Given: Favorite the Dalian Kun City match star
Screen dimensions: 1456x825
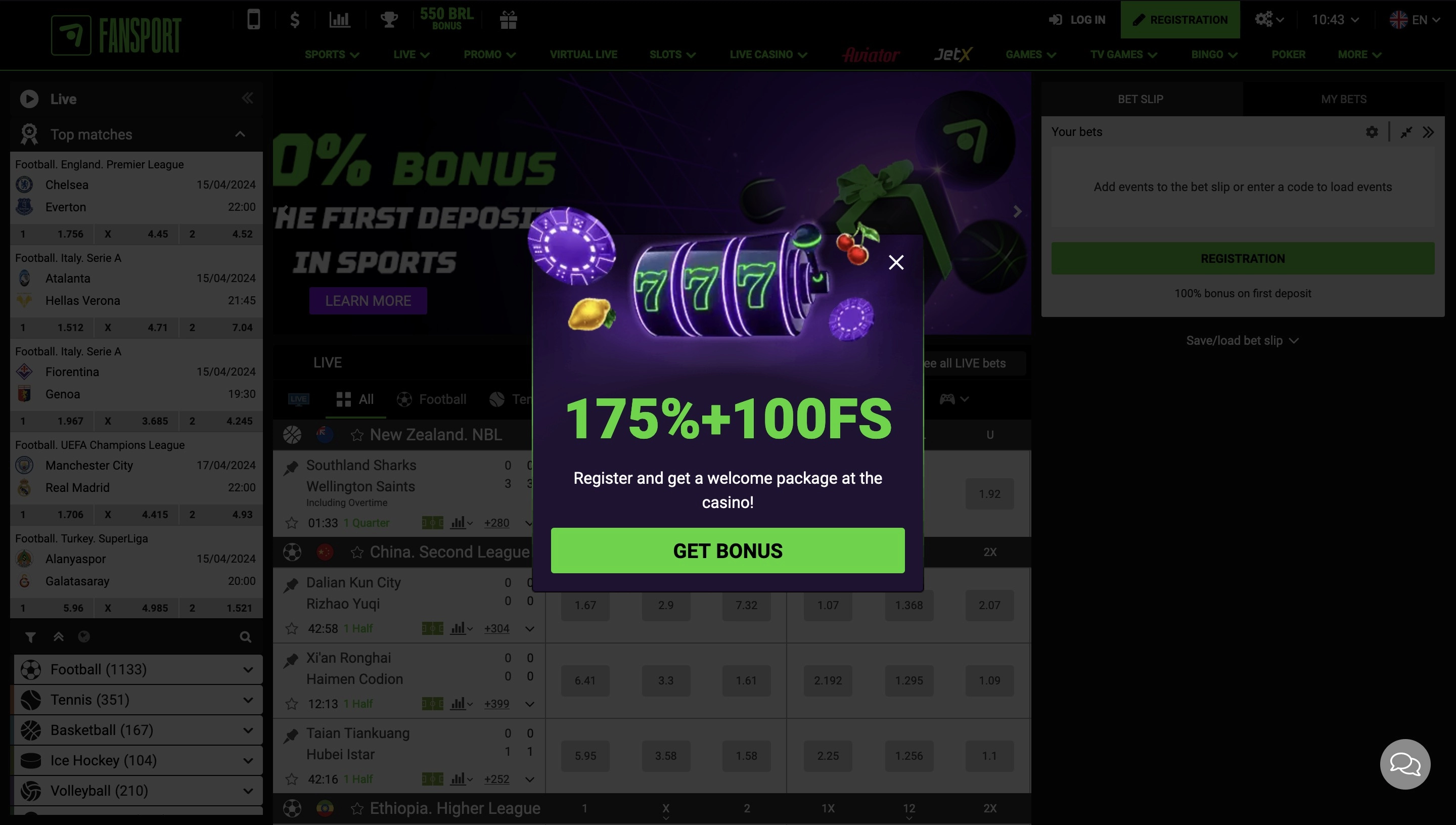Looking at the screenshot, I should [x=292, y=628].
